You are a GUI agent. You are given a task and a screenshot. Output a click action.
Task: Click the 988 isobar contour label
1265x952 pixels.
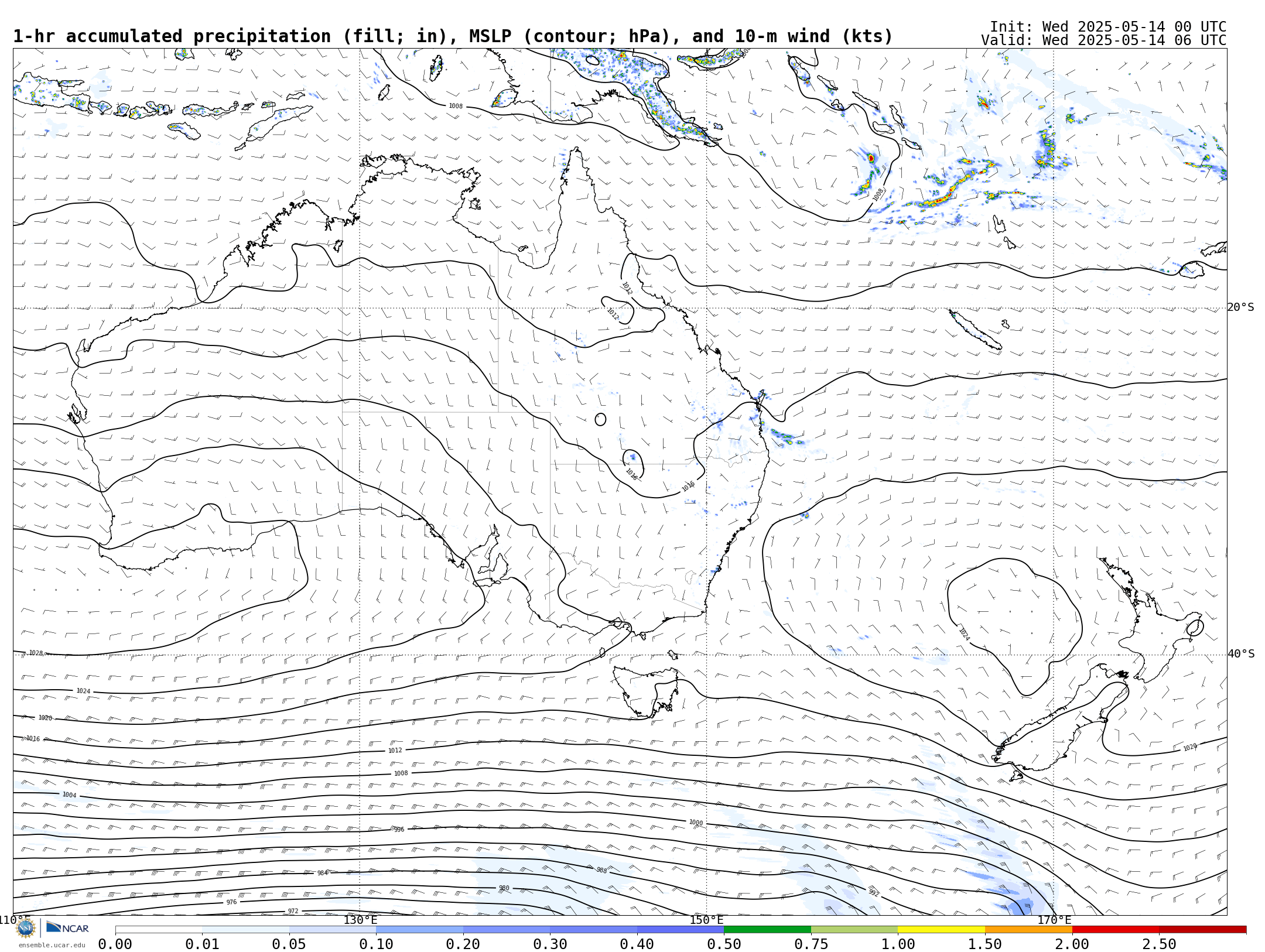[601, 871]
